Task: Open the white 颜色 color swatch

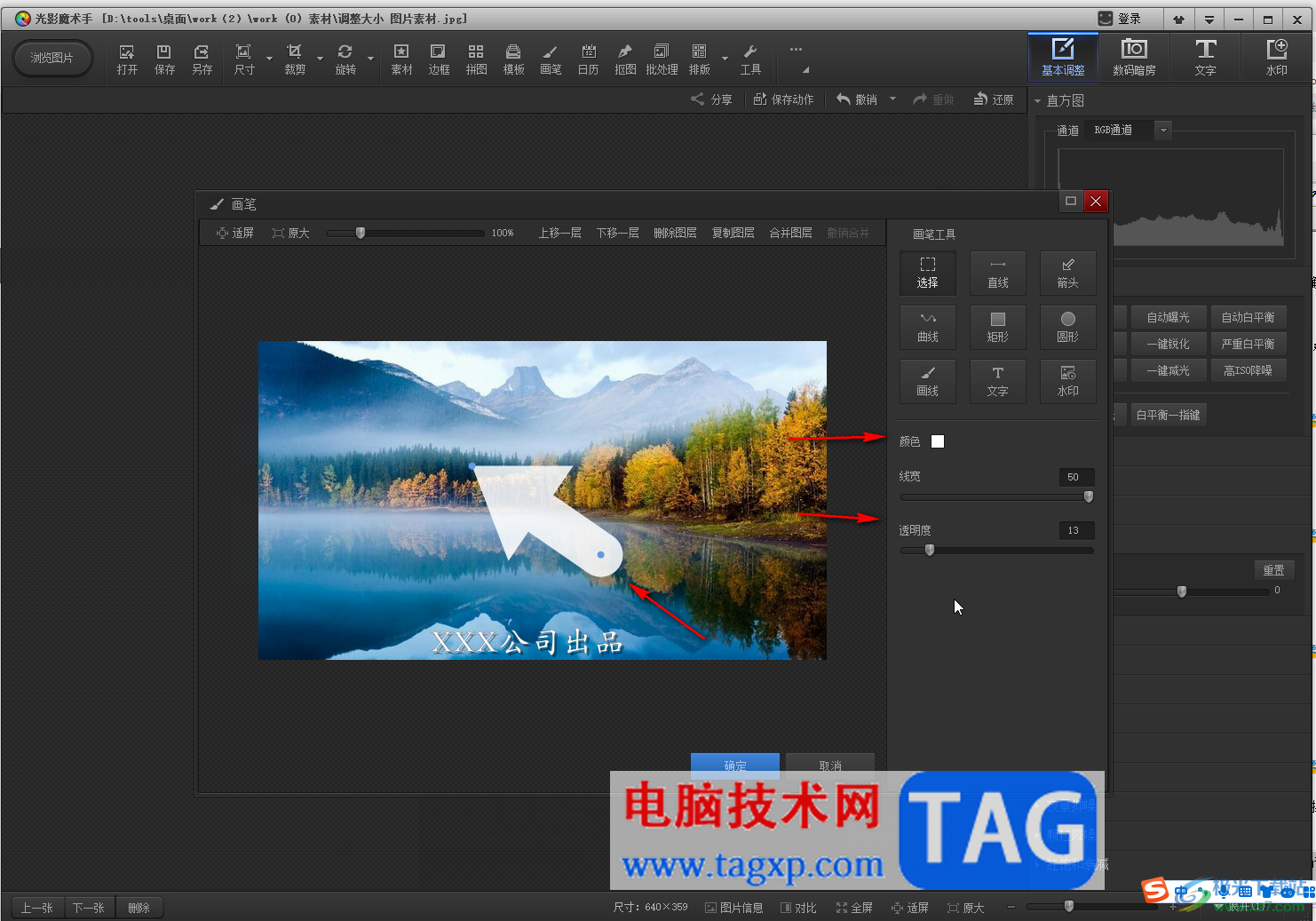Action: coord(938,441)
